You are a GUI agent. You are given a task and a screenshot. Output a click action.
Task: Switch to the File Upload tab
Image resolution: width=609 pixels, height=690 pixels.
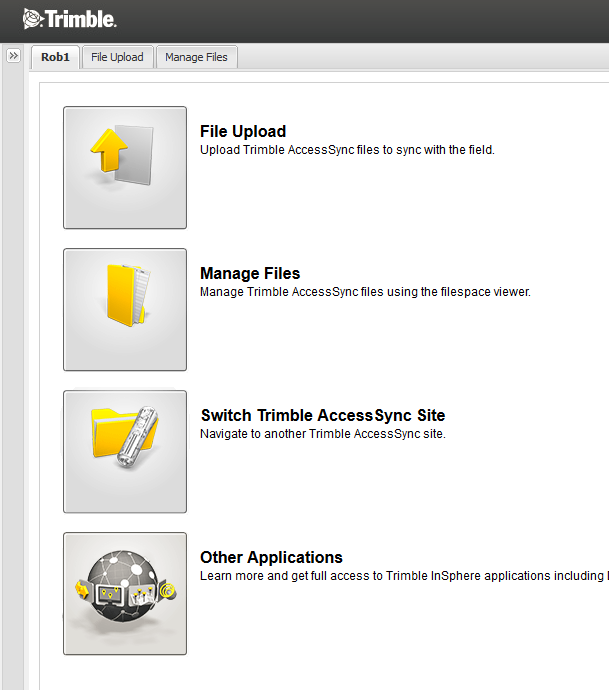[117, 57]
